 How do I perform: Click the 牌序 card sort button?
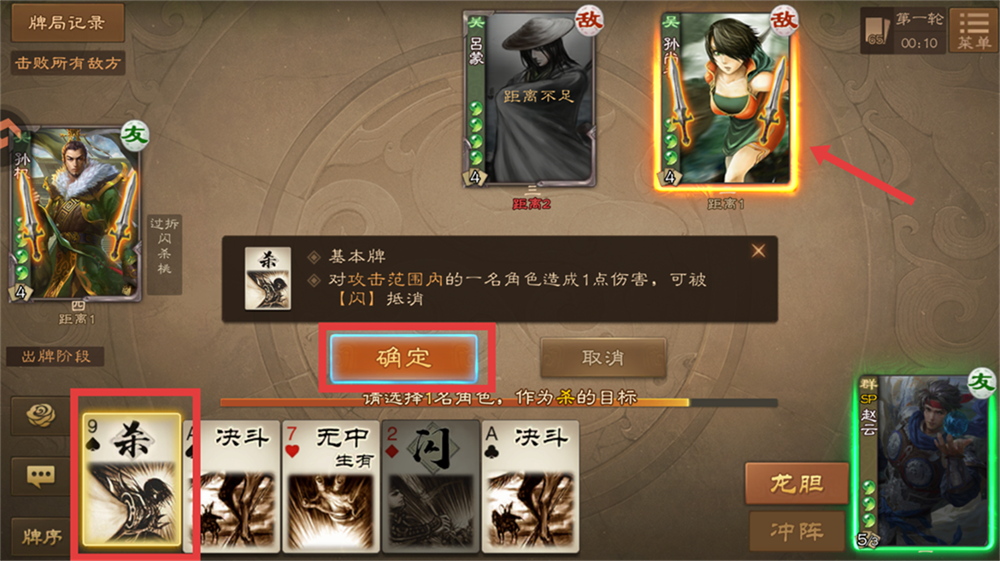pyautogui.click(x=40, y=537)
